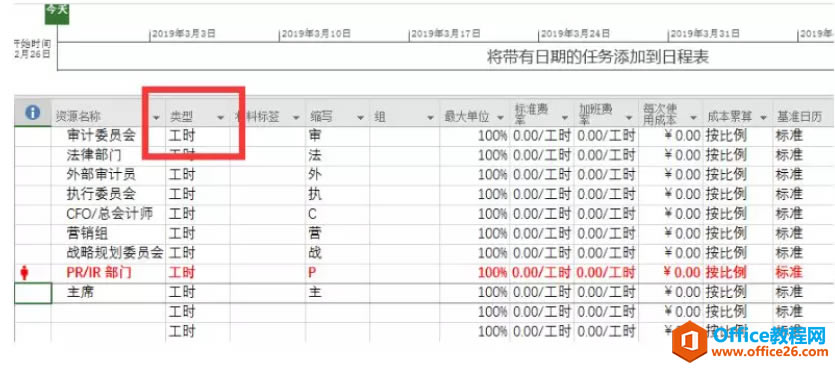Select the red PR/IR 部门 resource name

tap(99, 273)
